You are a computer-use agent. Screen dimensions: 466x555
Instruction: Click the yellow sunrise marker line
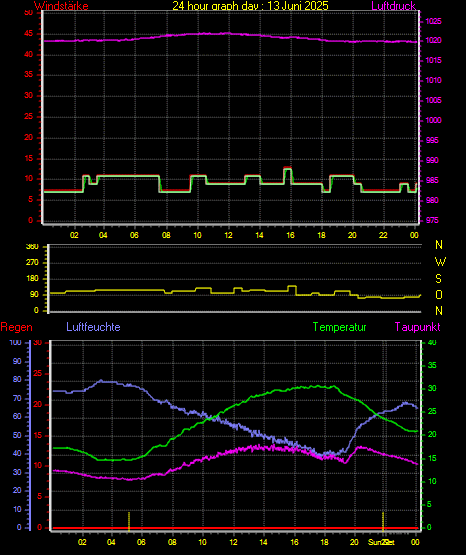tap(129, 521)
